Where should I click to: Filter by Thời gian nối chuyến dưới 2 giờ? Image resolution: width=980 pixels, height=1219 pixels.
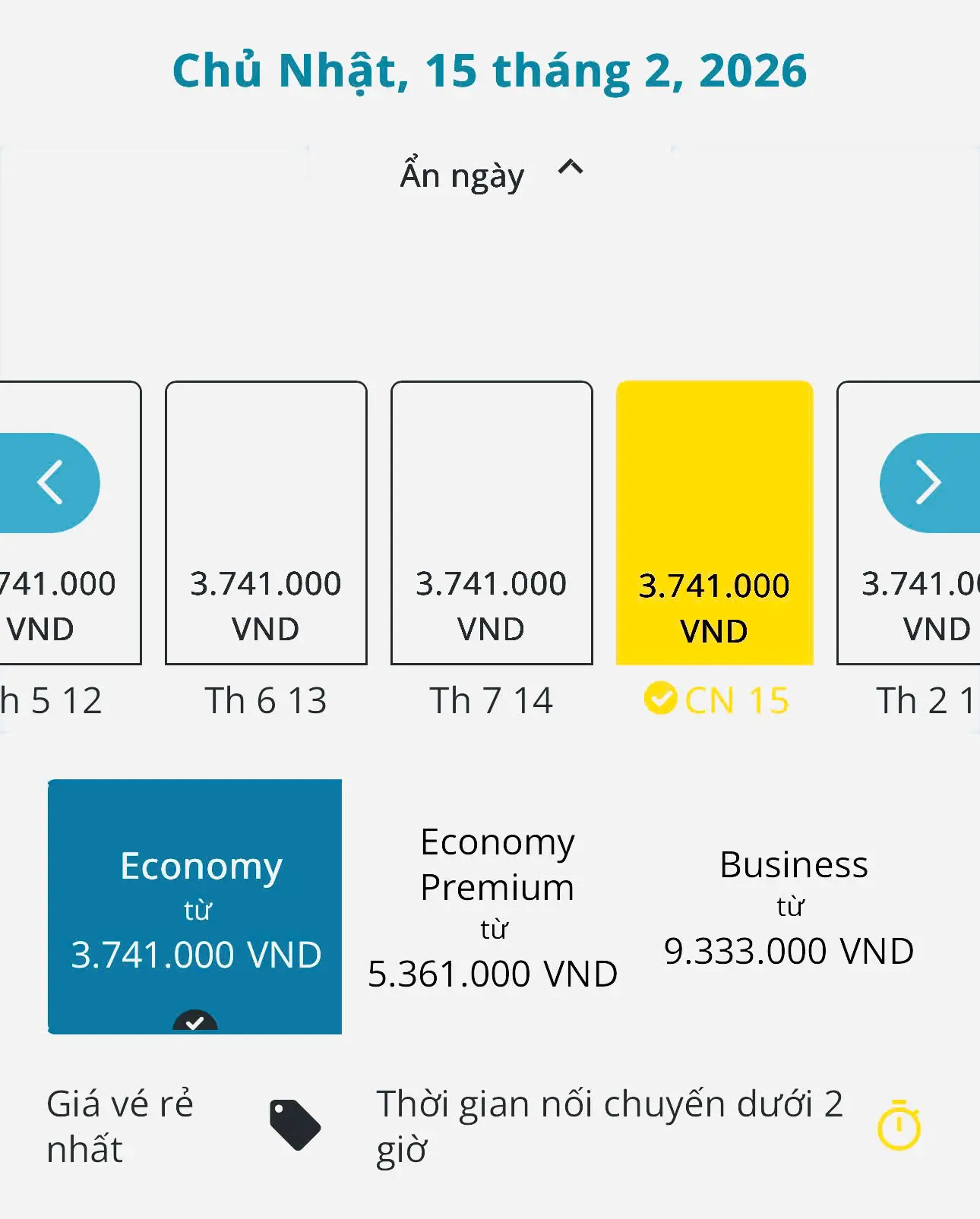609,1126
